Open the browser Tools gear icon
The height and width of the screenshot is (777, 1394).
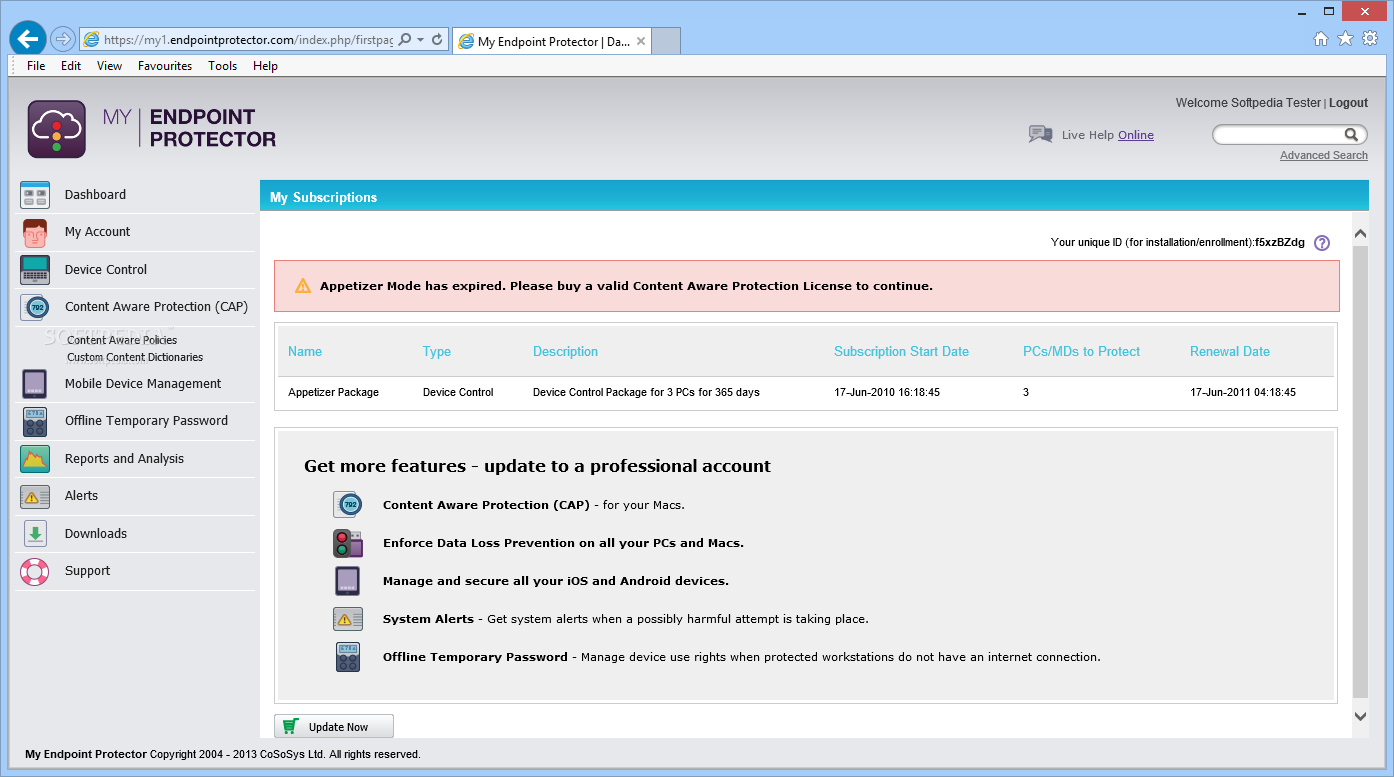pyautogui.click(x=1370, y=39)
